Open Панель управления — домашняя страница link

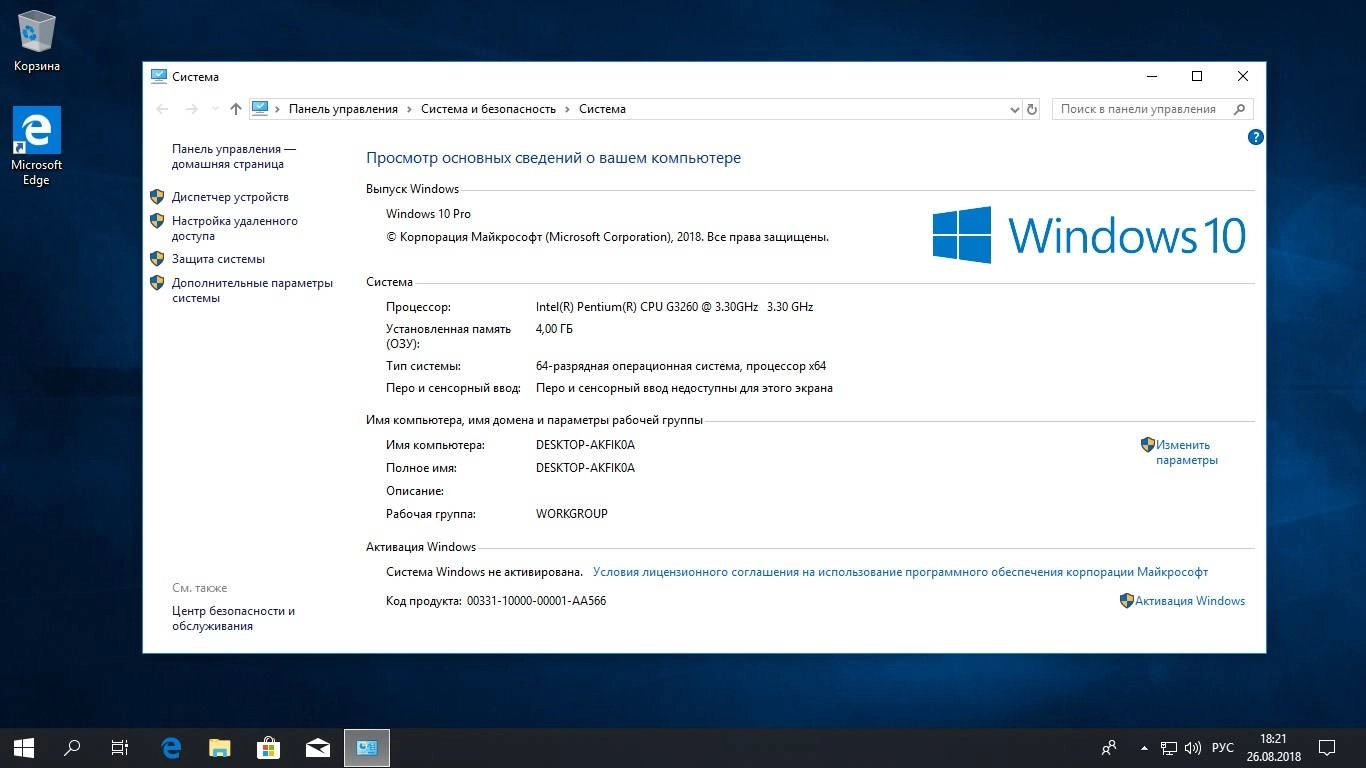[234, 156]
